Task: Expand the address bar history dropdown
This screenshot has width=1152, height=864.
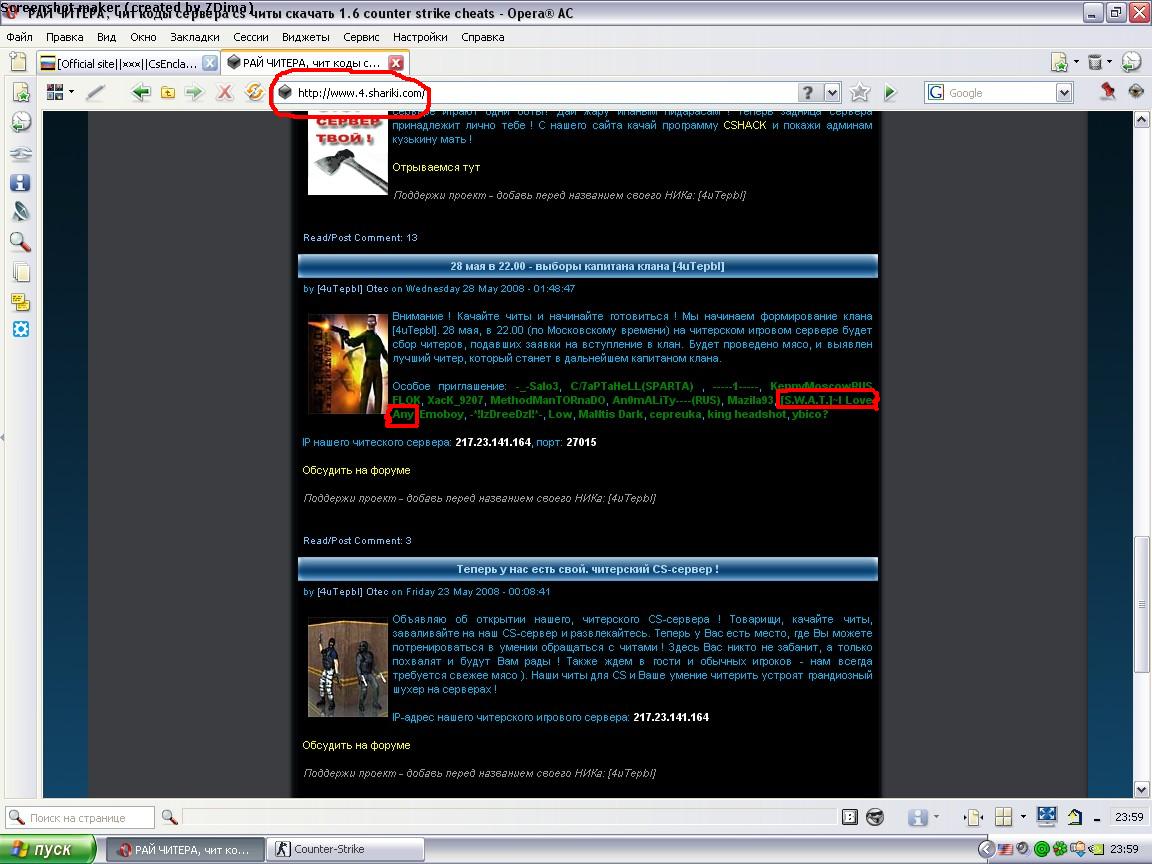Action: point(832,93)
